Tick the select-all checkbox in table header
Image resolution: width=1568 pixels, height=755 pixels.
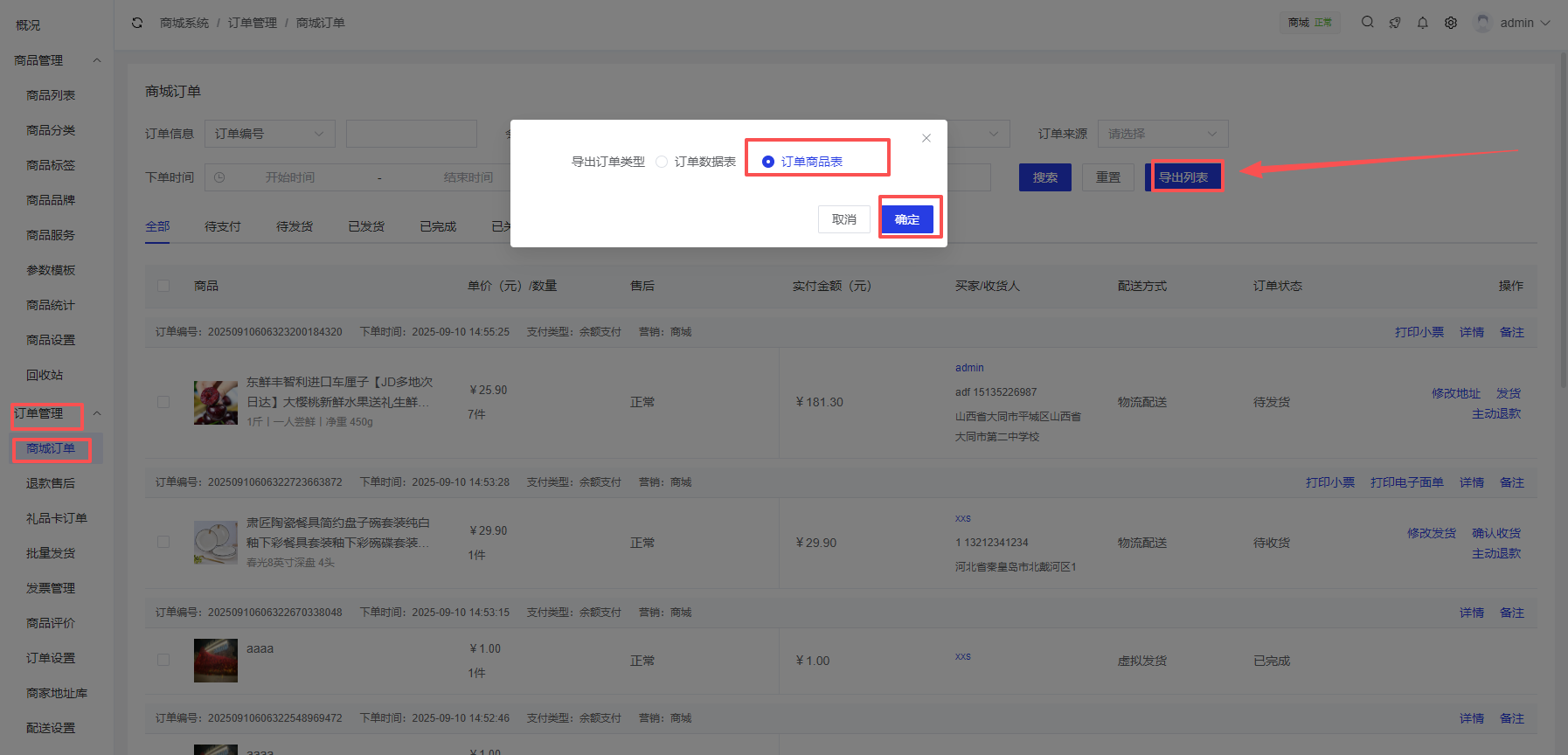click(163, 286)
